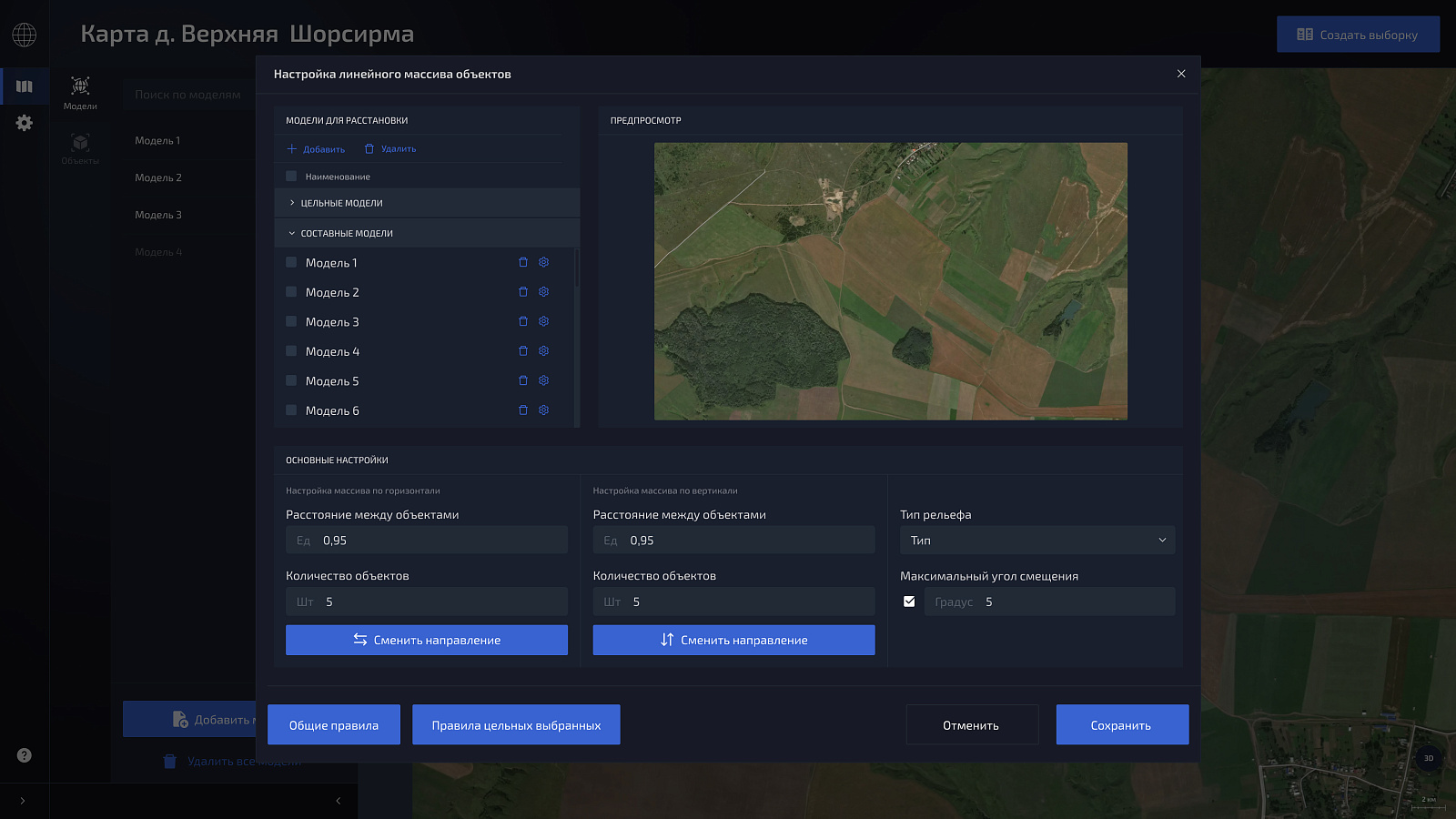Delete Модель 2 with trash icon

pos(523,292)
